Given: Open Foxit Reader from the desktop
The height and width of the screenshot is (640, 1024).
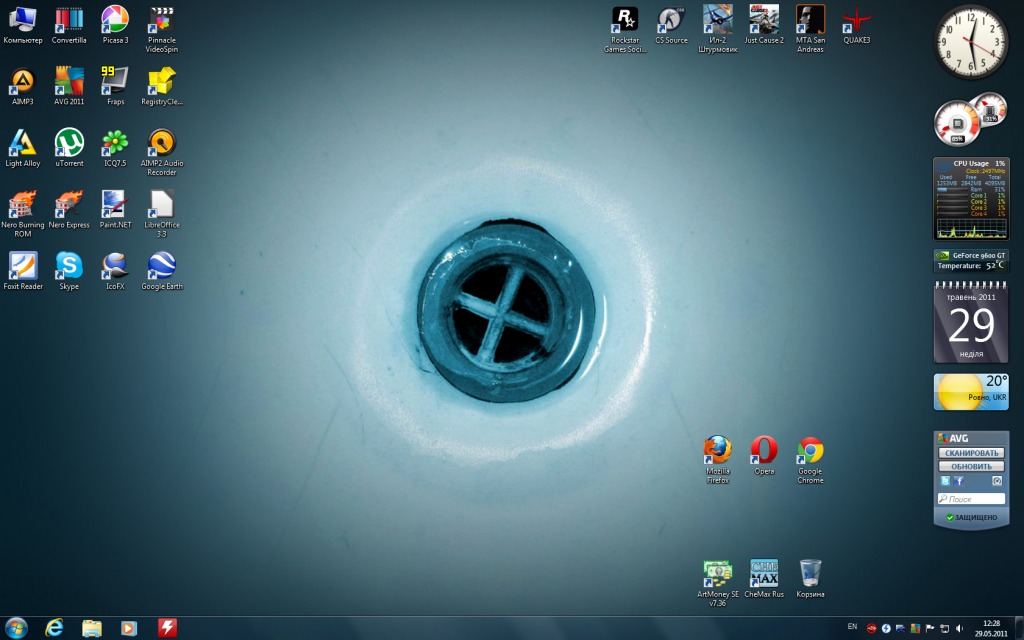Looking at the screenshot, I should [x=22, y=270].
